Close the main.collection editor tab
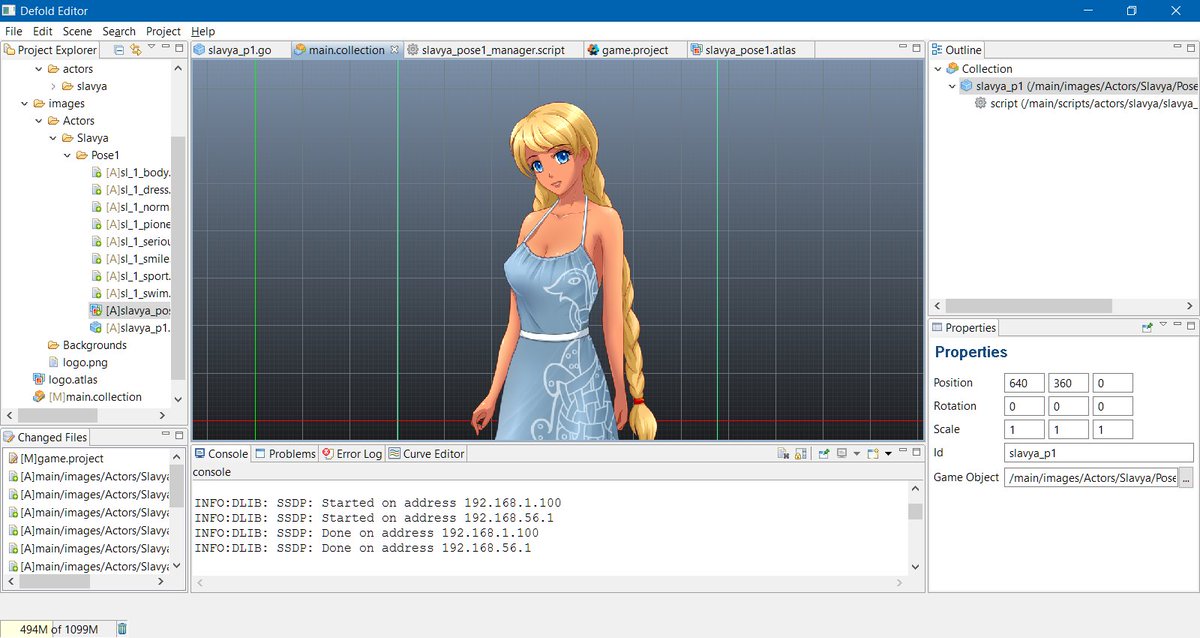The width and height of the screenshot is (1200, 638). click(394, 50)
